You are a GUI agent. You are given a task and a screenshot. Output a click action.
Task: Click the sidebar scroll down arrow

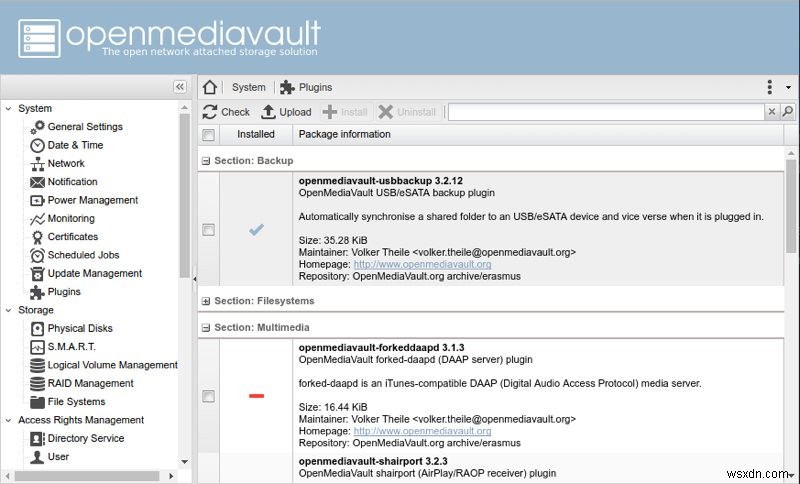click(x=185, y=462)
